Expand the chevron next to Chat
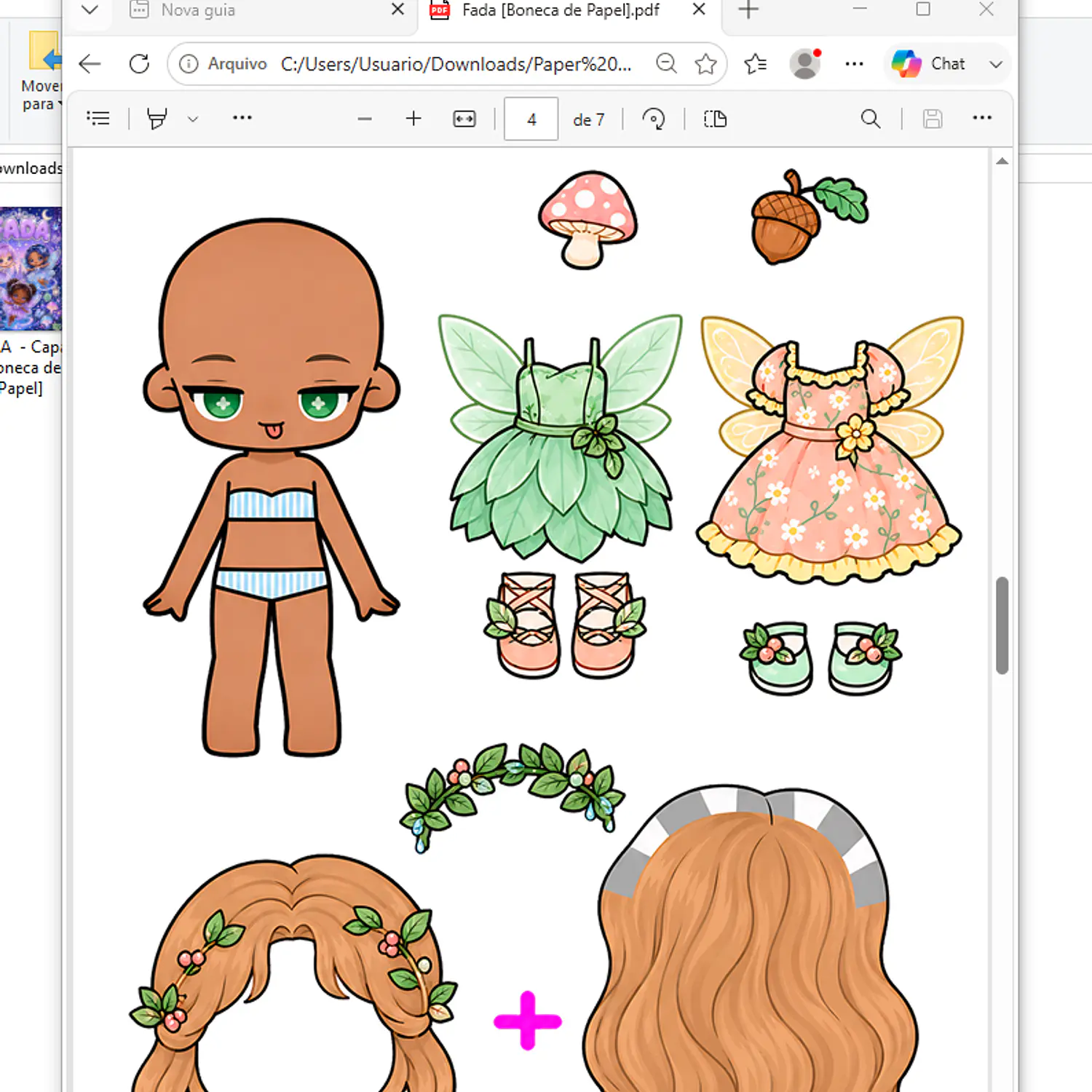This screenshot has height=1092, width=1092. tap(996, 64)
